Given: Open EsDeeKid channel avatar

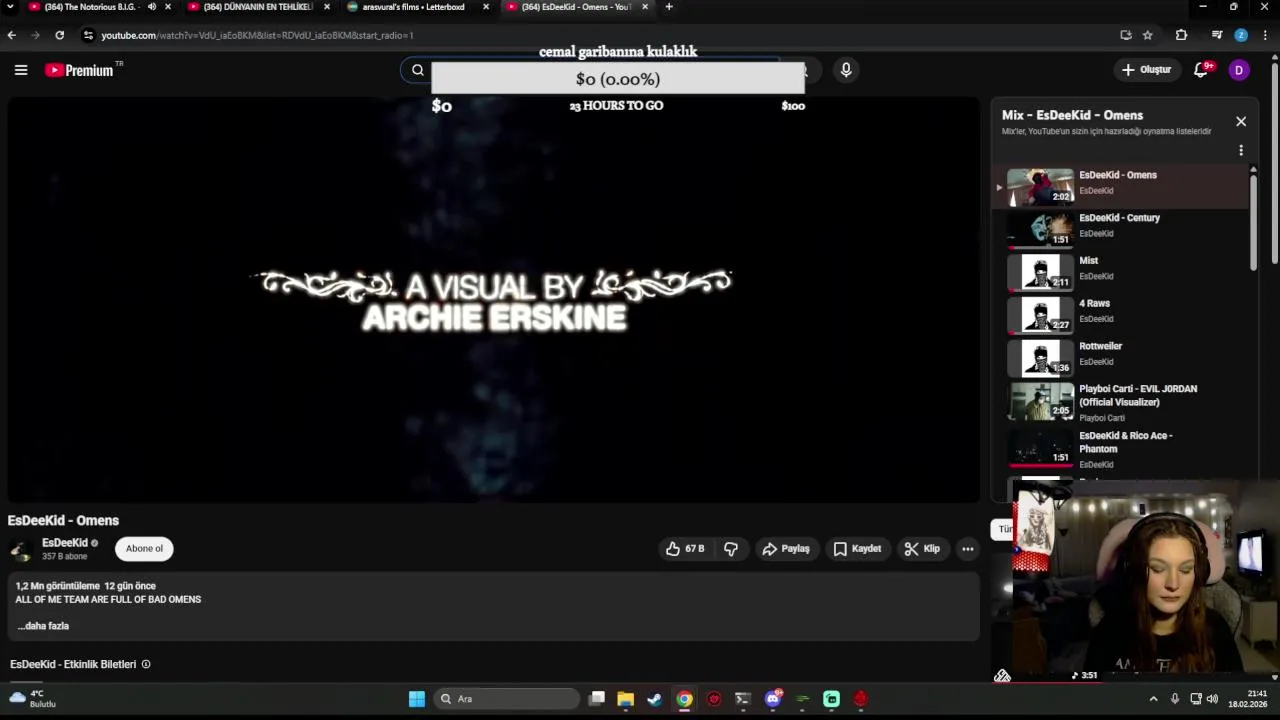Looking at the screenshot, I should click(20, 550).
